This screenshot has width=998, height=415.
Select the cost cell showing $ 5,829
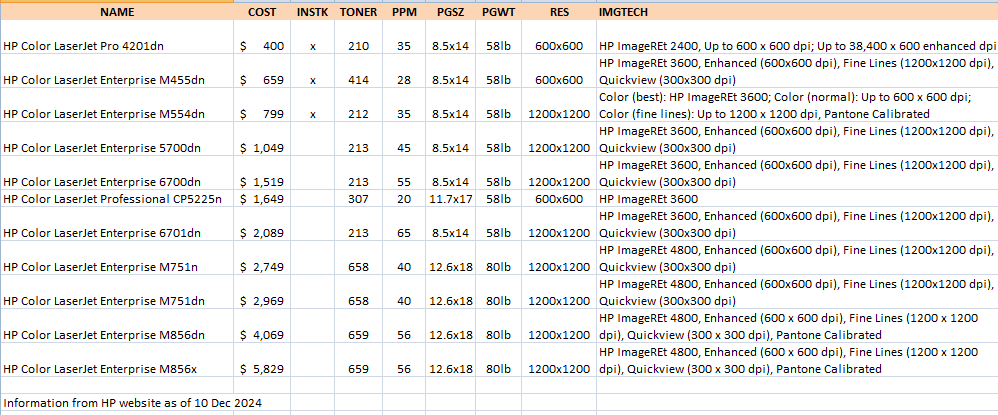point(262,359)
